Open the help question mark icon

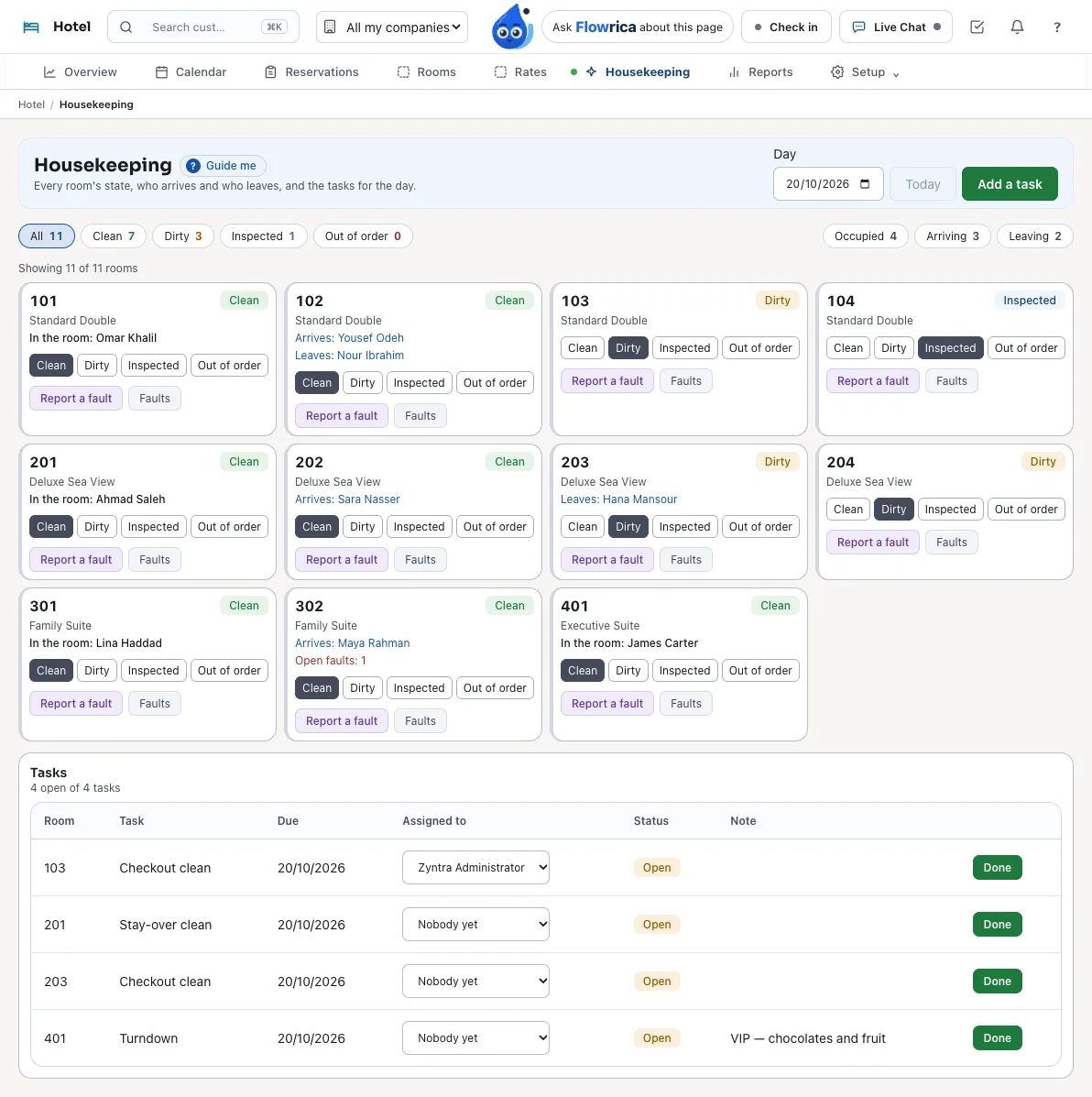pos(1057,27)
